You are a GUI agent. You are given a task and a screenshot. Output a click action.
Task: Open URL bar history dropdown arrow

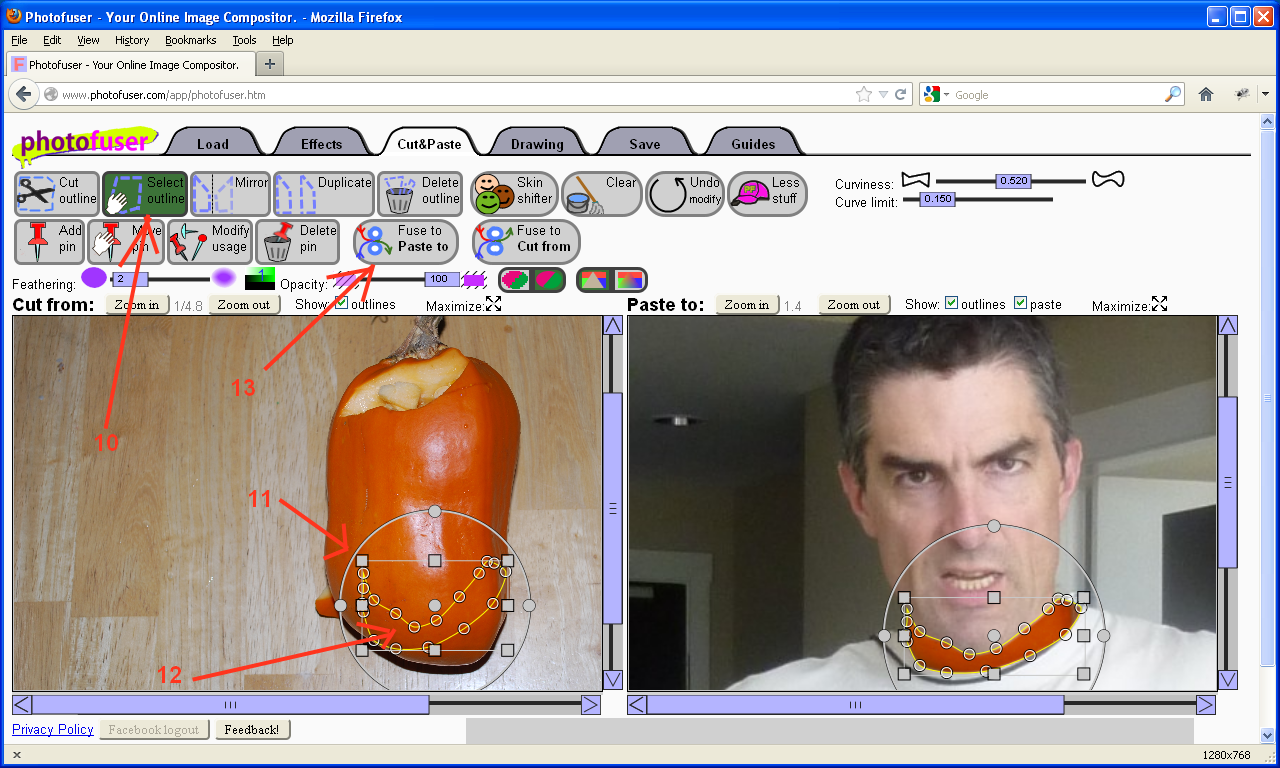883,95
